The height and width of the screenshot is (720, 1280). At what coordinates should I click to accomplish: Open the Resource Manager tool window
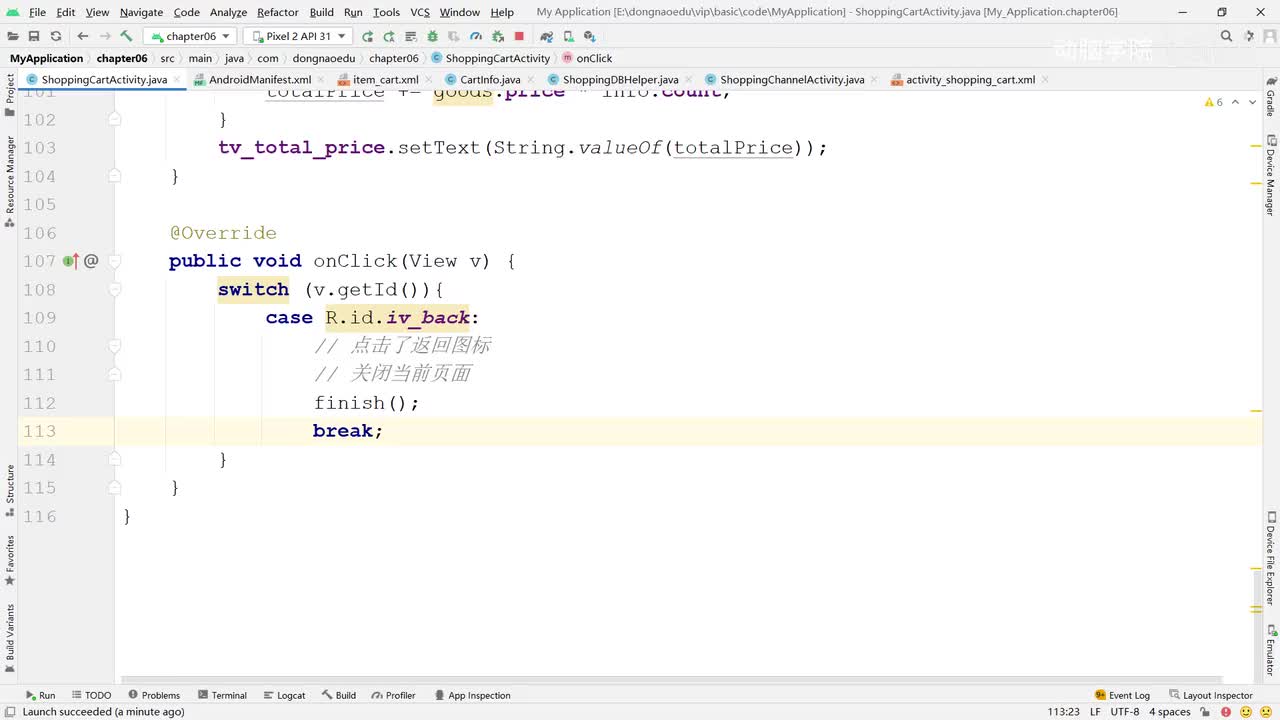10,181
